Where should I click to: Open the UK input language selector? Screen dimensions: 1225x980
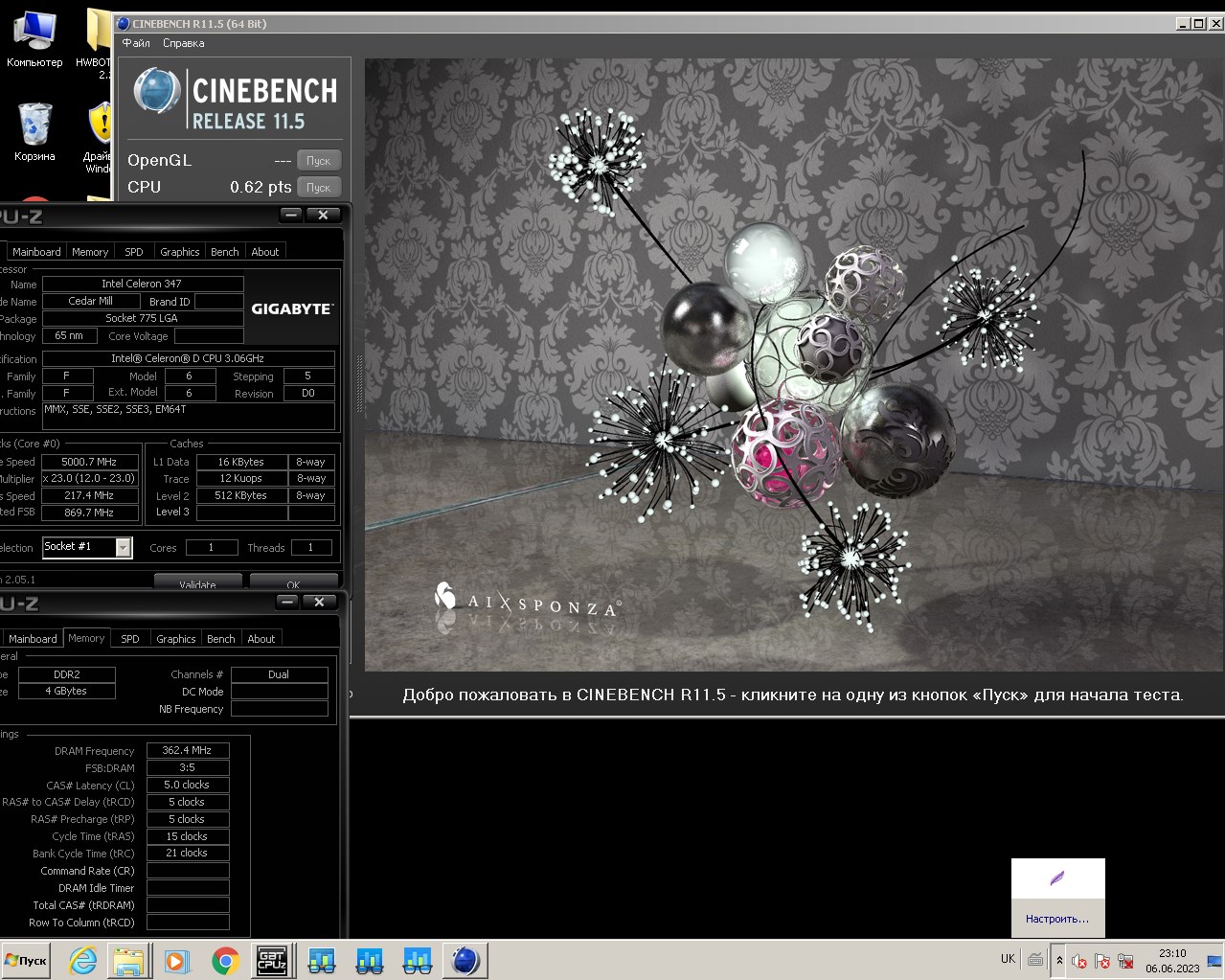pyautogui.click(x=1008, y=958)
